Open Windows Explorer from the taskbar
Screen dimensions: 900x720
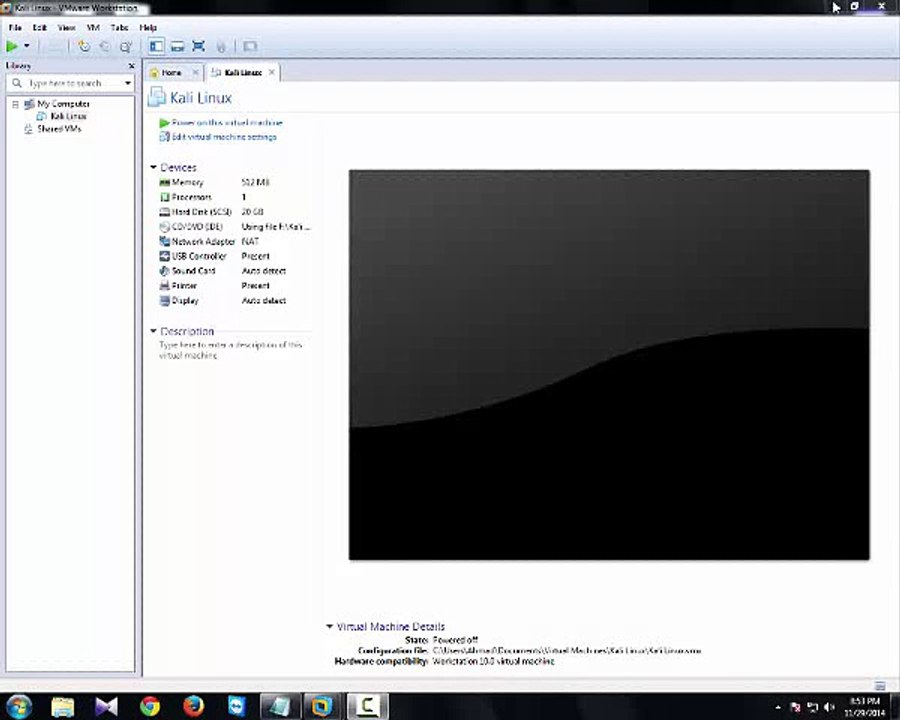pyautogui.click(x=62, y=706)
